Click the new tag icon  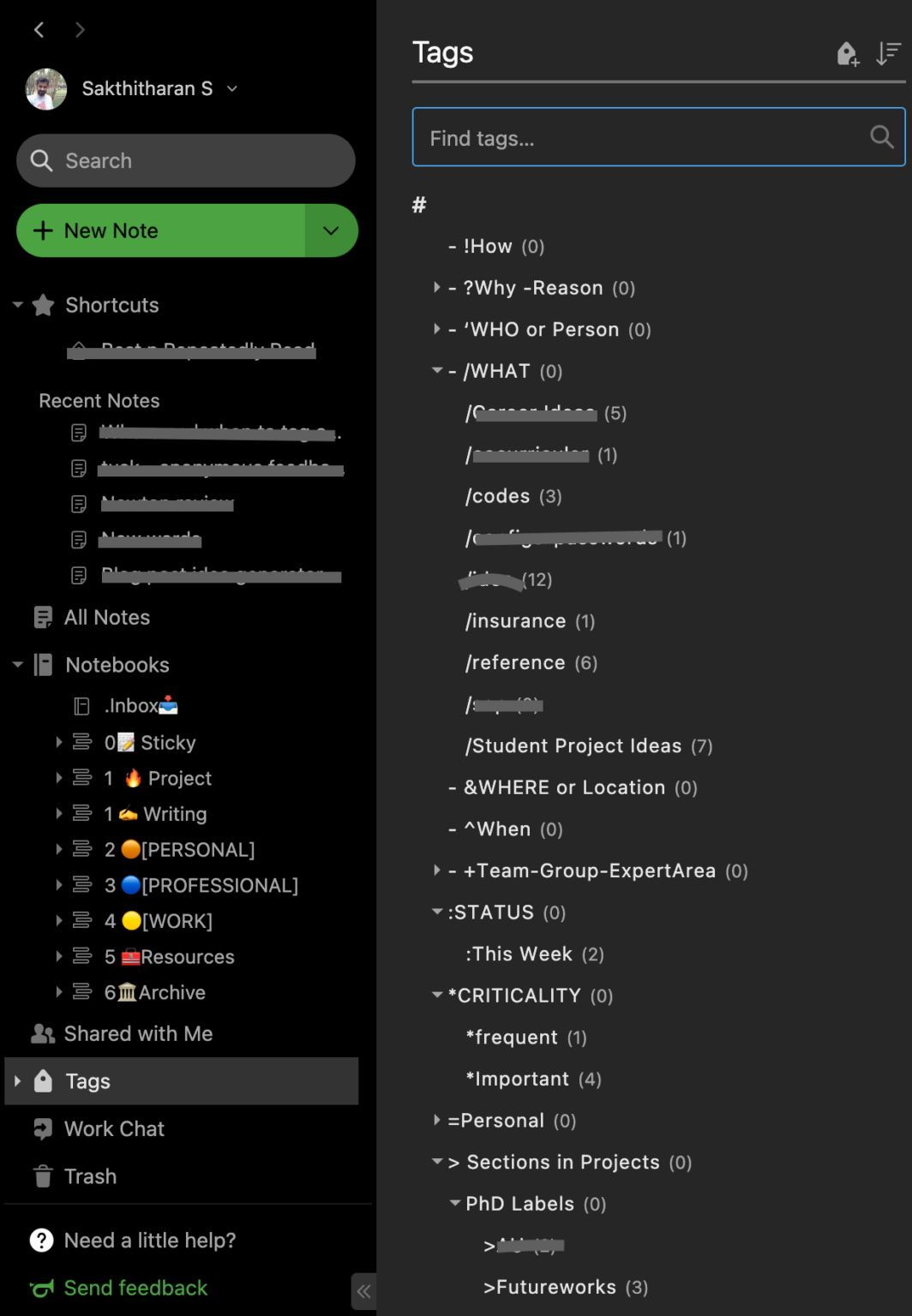click(x=847, y=54)
